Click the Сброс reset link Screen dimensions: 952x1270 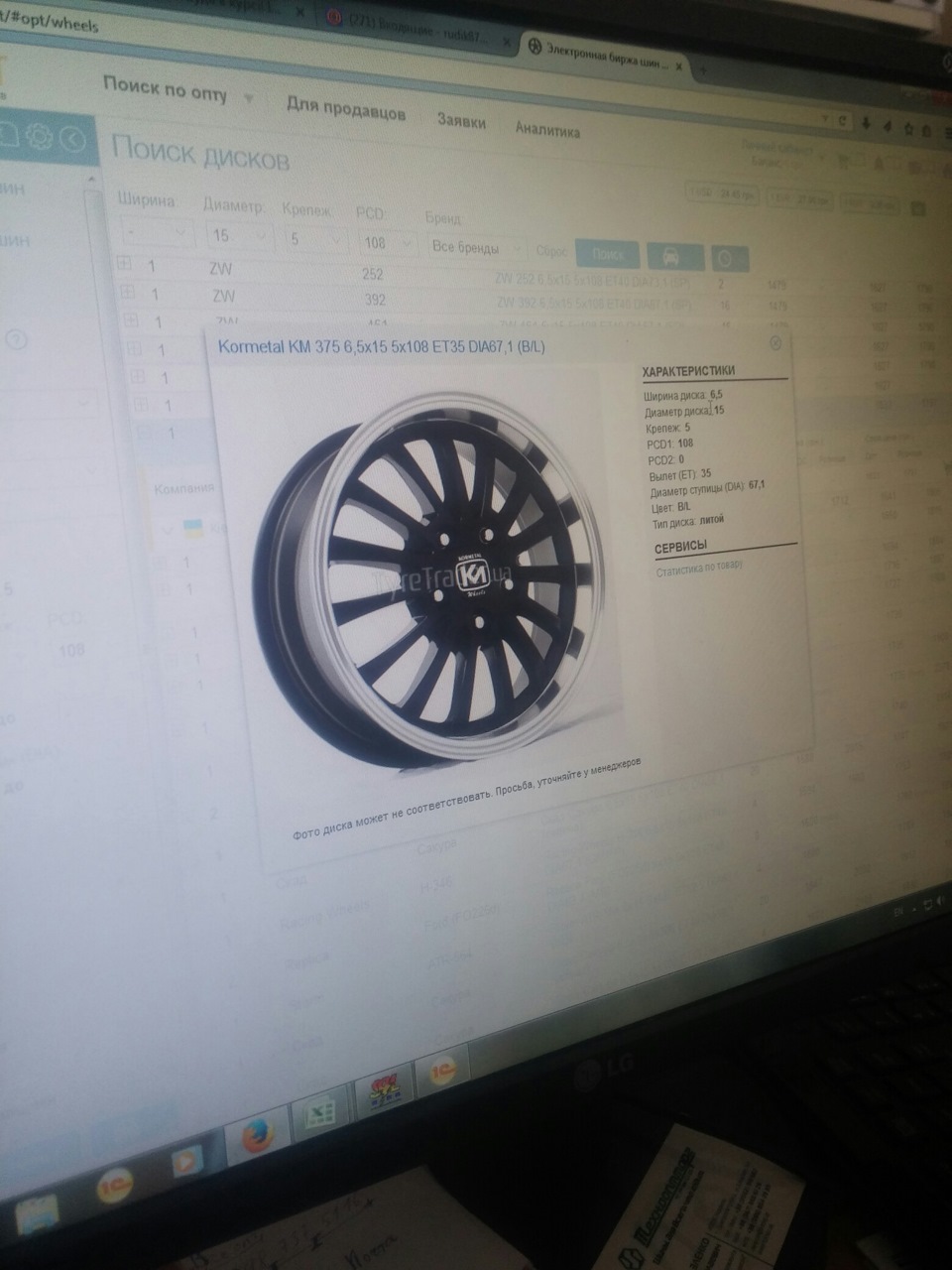coord(551,252)
